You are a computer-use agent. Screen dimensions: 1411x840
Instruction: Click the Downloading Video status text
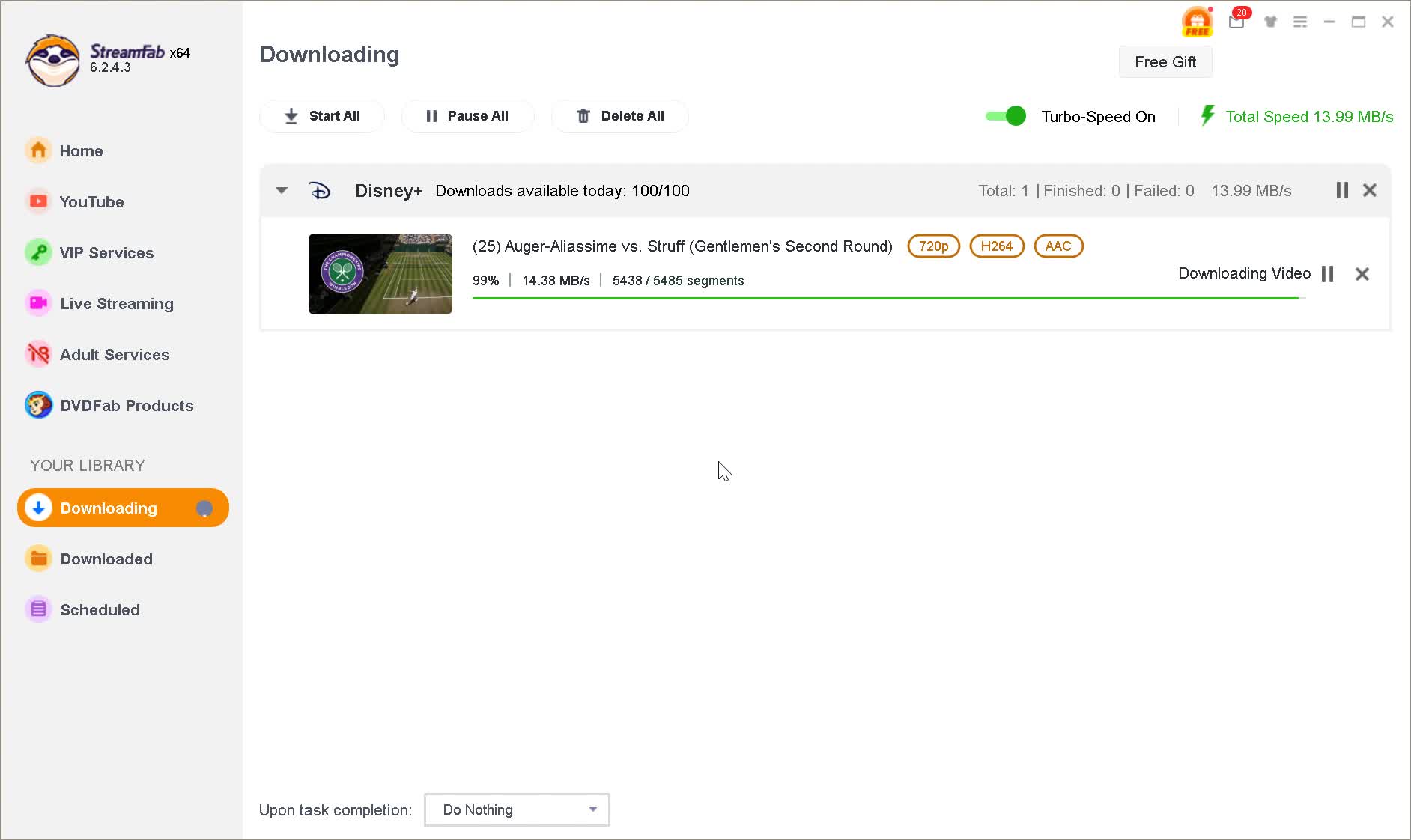(x=1245, y=273)
